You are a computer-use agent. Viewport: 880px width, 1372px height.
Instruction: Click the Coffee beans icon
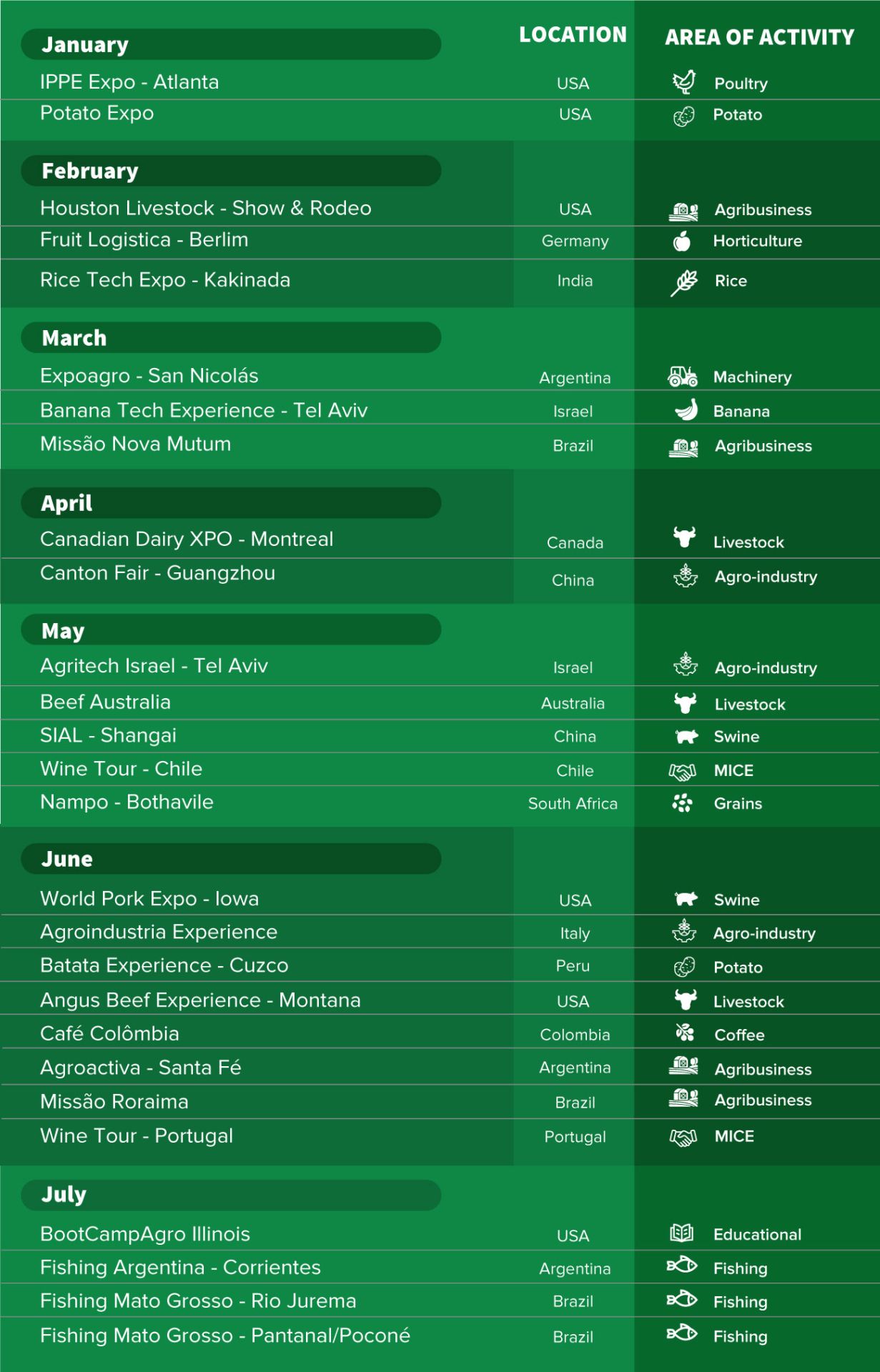point(685,1033)
